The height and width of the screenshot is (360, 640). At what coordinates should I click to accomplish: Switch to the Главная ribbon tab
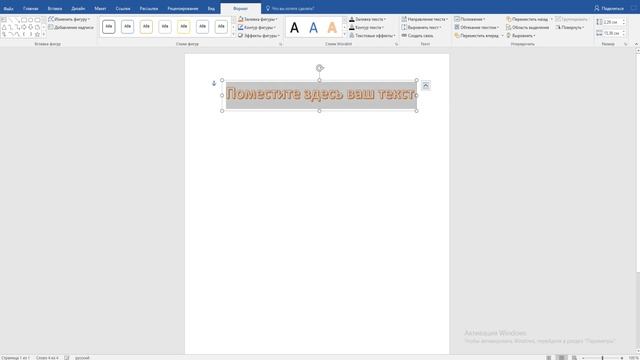pos(31,8)
